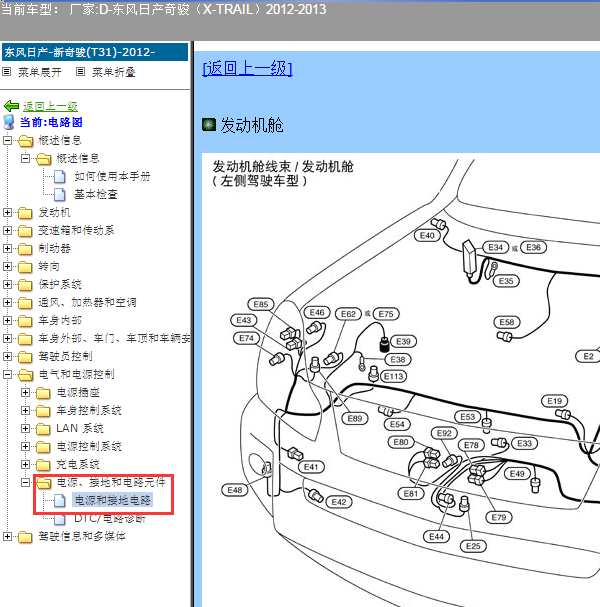Open 基本检查 document

96,194
